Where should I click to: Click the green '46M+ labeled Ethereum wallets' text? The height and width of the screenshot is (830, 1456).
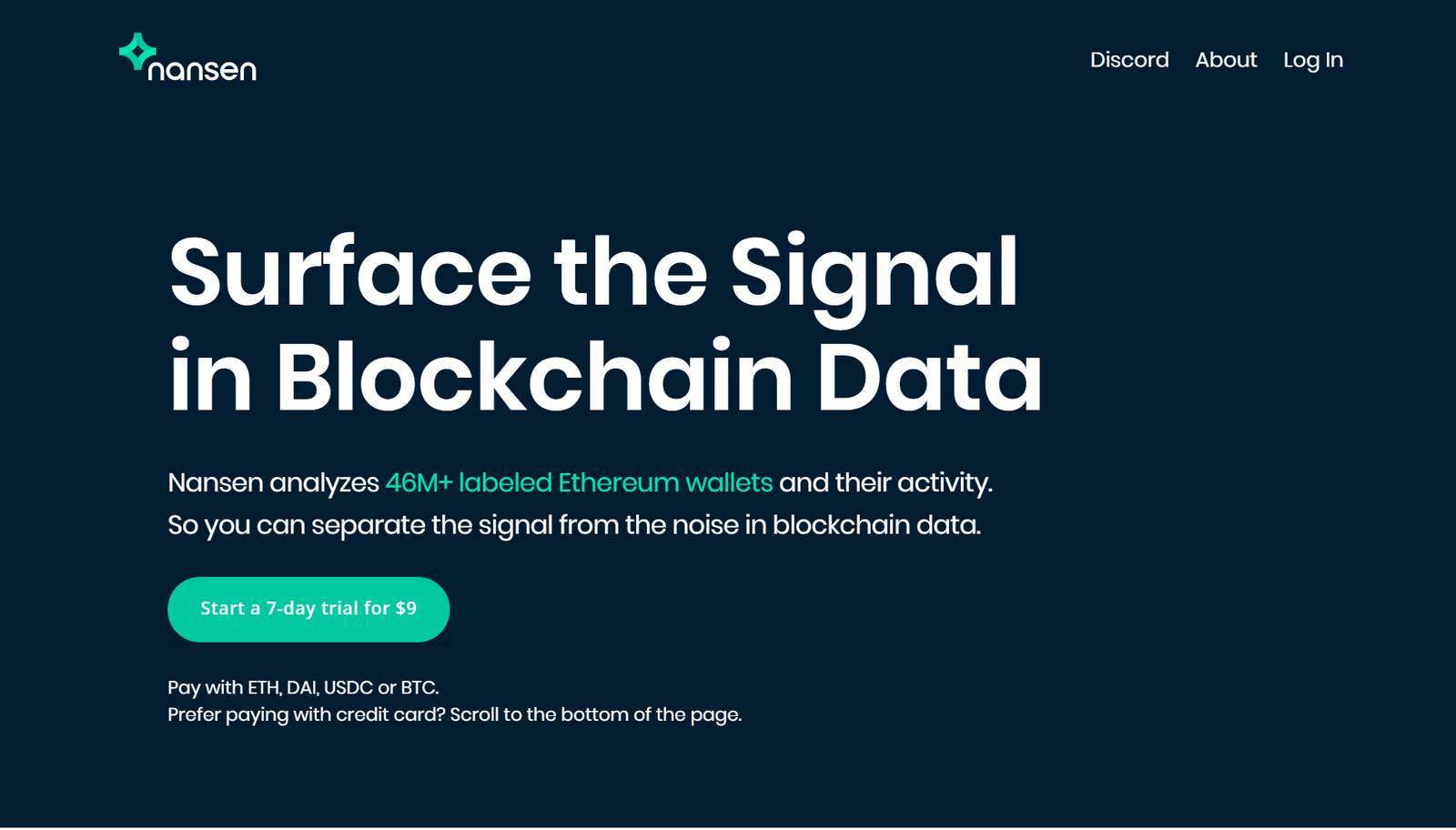[x=579, y=482]
